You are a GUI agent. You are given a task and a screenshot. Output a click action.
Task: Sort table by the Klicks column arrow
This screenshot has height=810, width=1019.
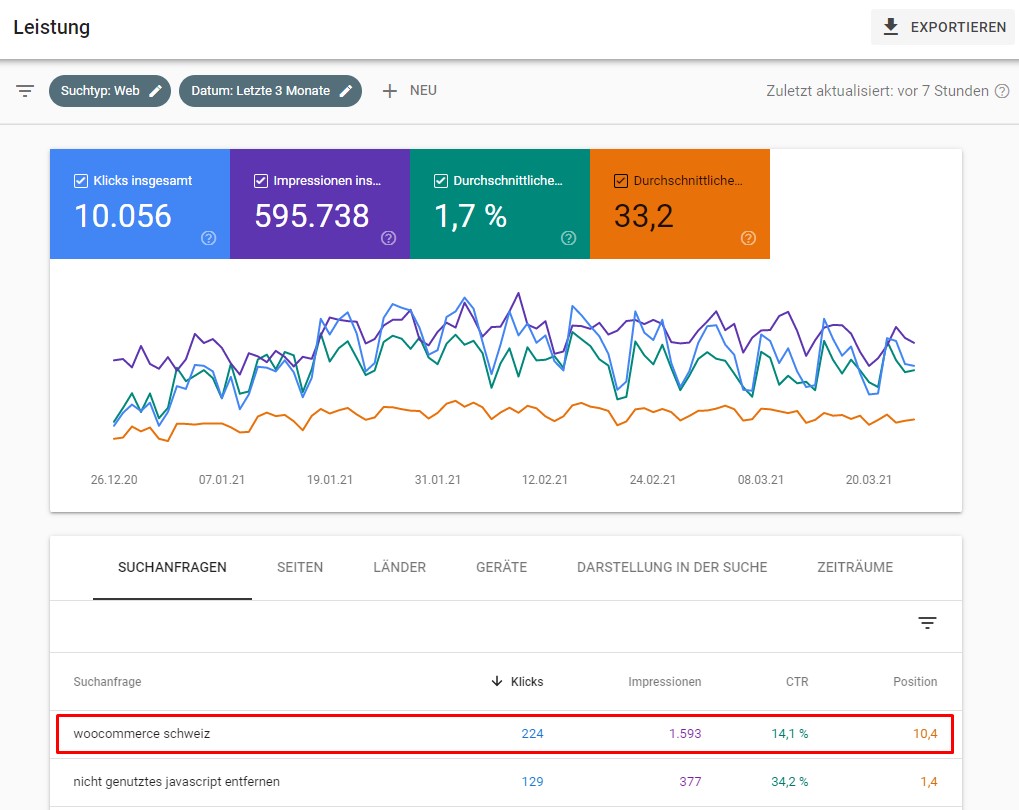497,681
